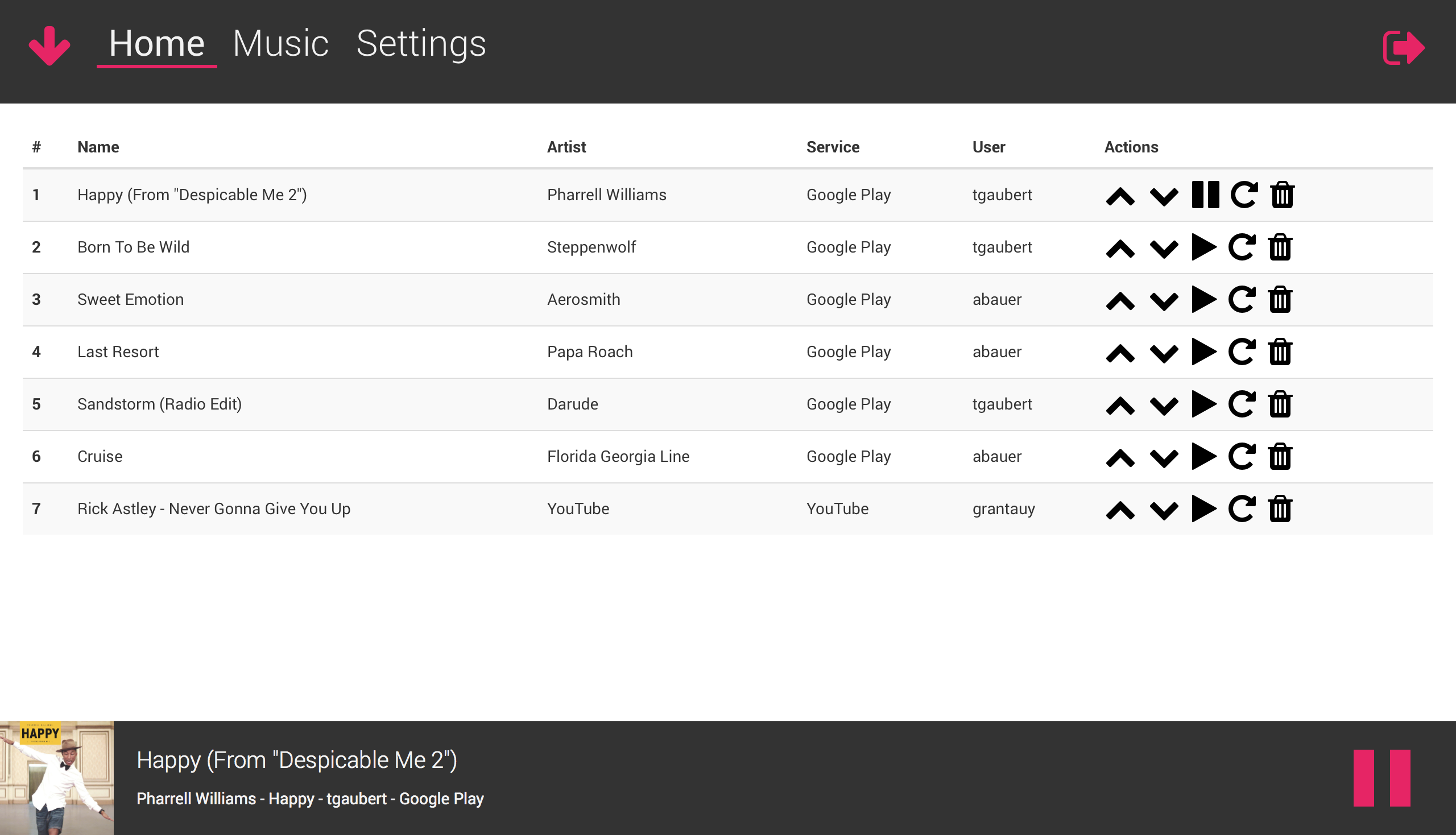Restart the currently playing Happy track
1456x835 pixels.
(1244, 195)
